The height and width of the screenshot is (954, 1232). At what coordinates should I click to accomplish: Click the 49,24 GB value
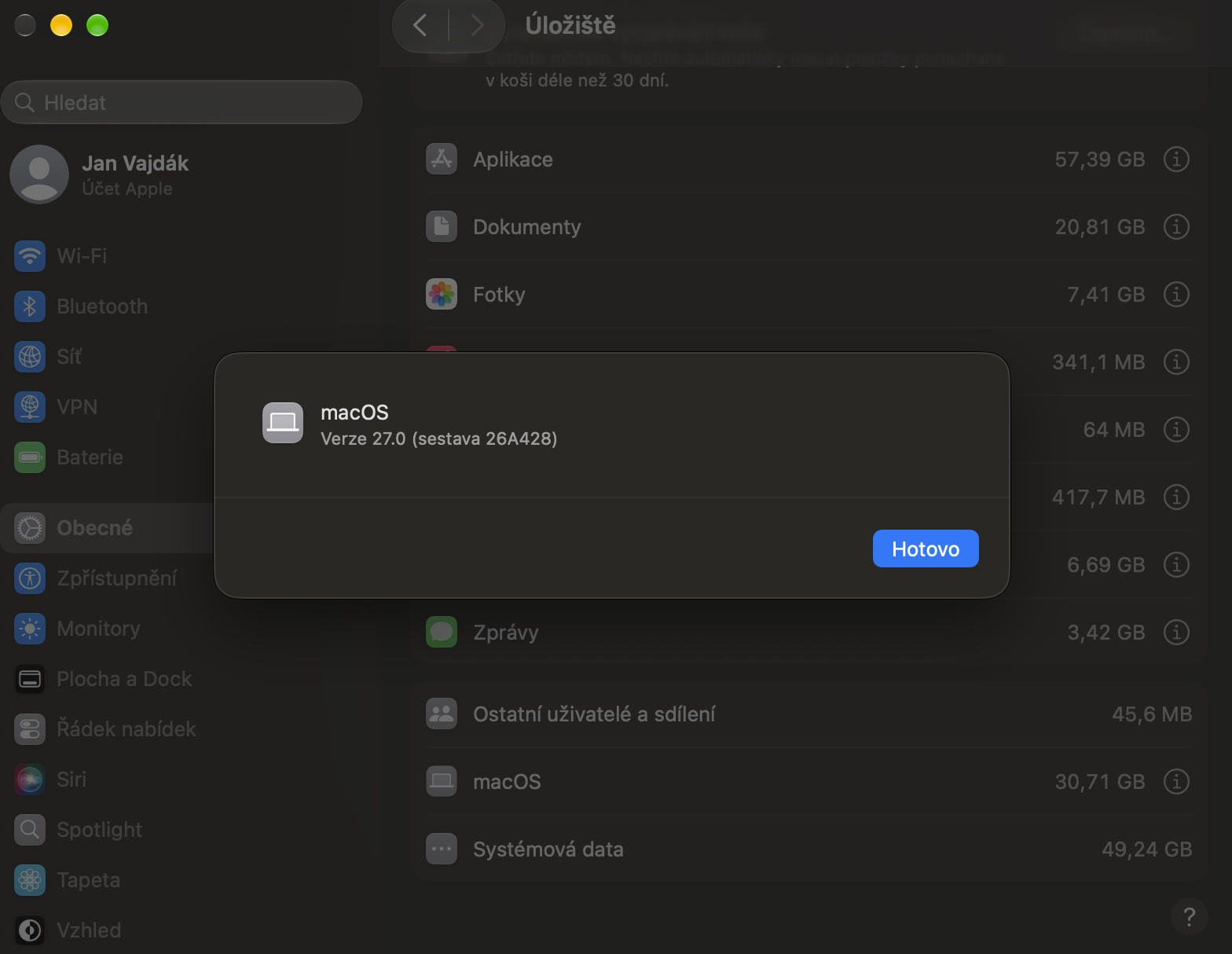(x=1147, y=849)
